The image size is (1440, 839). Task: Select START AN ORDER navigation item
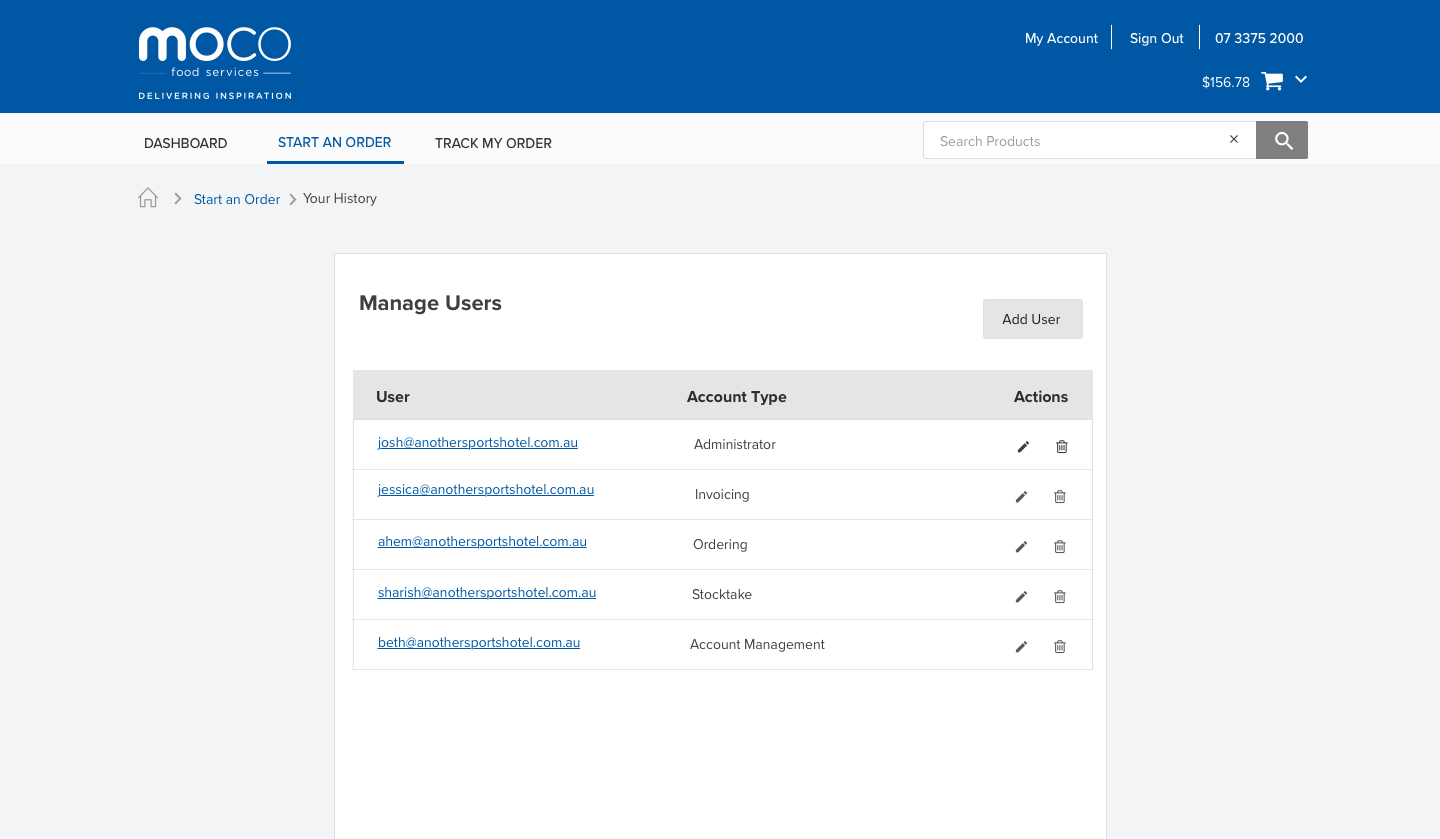[334, 142]
